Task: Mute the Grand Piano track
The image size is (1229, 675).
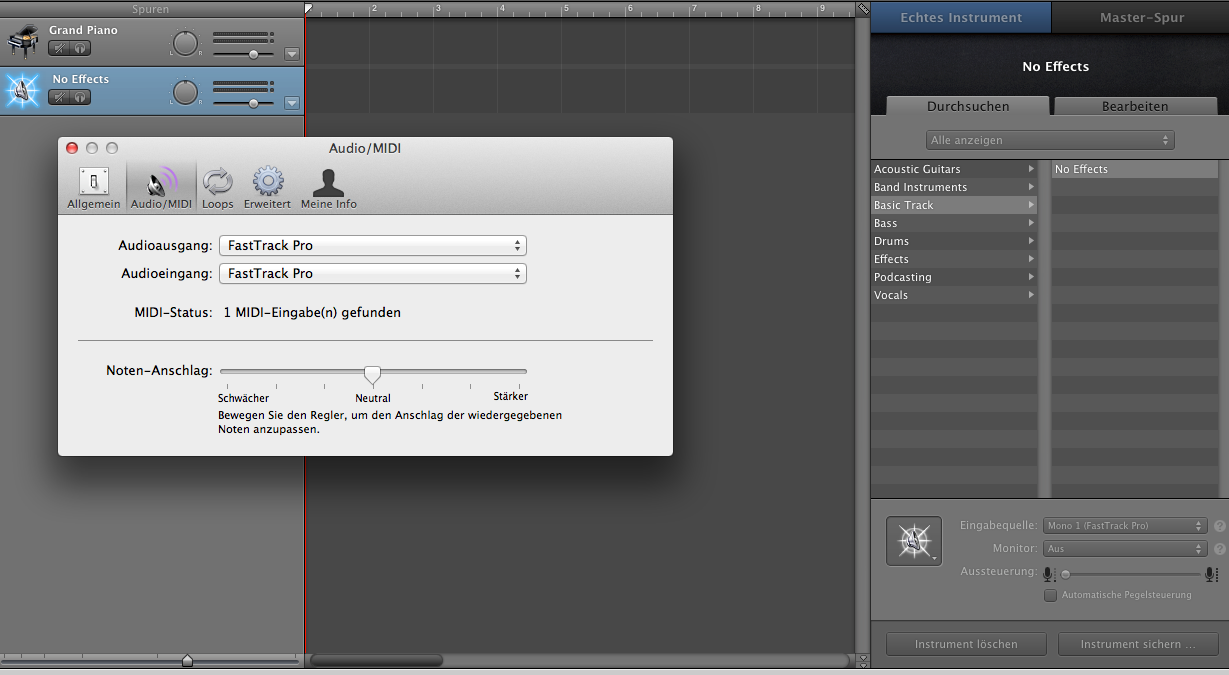Action: pyautogui.click(x=59, y=48)
